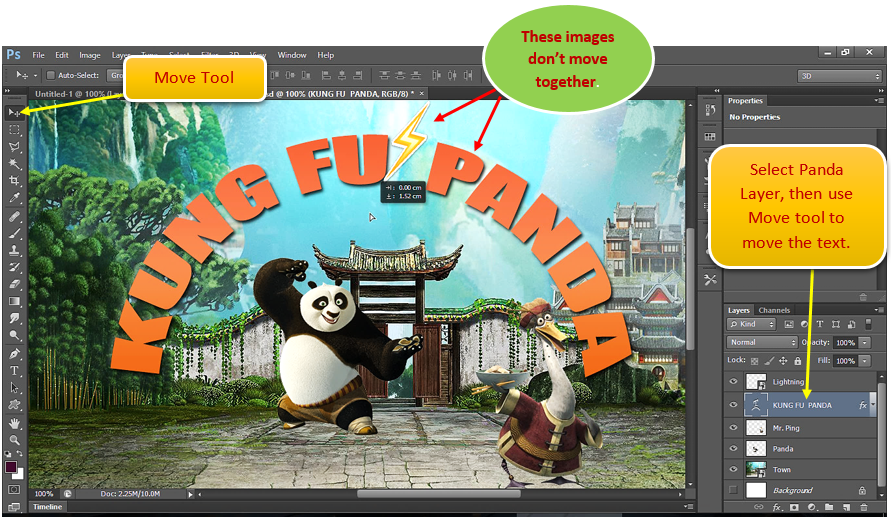Open the Fill slider dropdown arrow

tap(865, 360)
